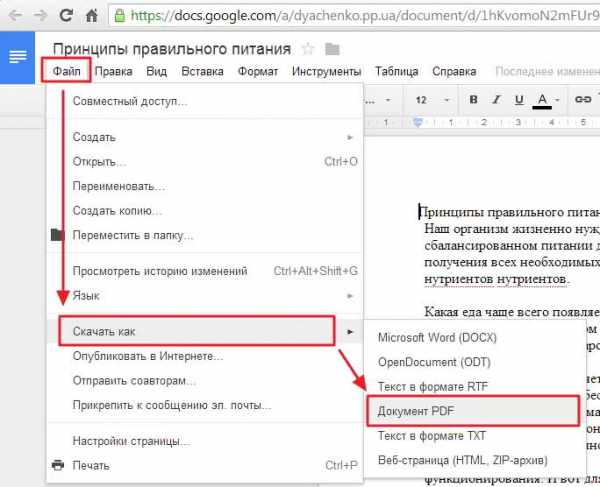Screen dimensions: 600x487
Task: Click the document heading line text
Action: [510, 212]
